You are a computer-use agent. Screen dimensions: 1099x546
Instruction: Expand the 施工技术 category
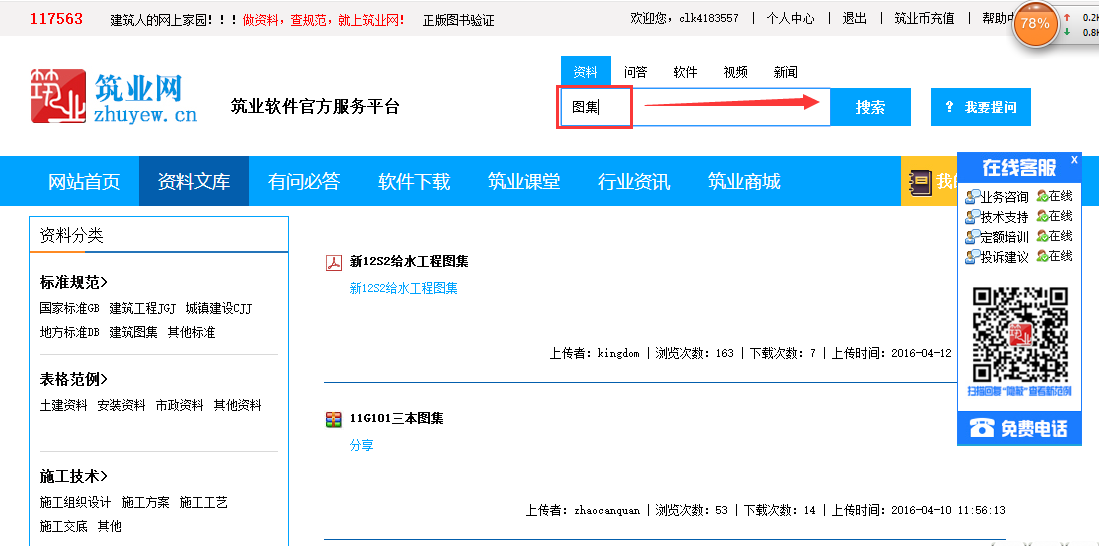pyautogui.click(x=74, y=476)
